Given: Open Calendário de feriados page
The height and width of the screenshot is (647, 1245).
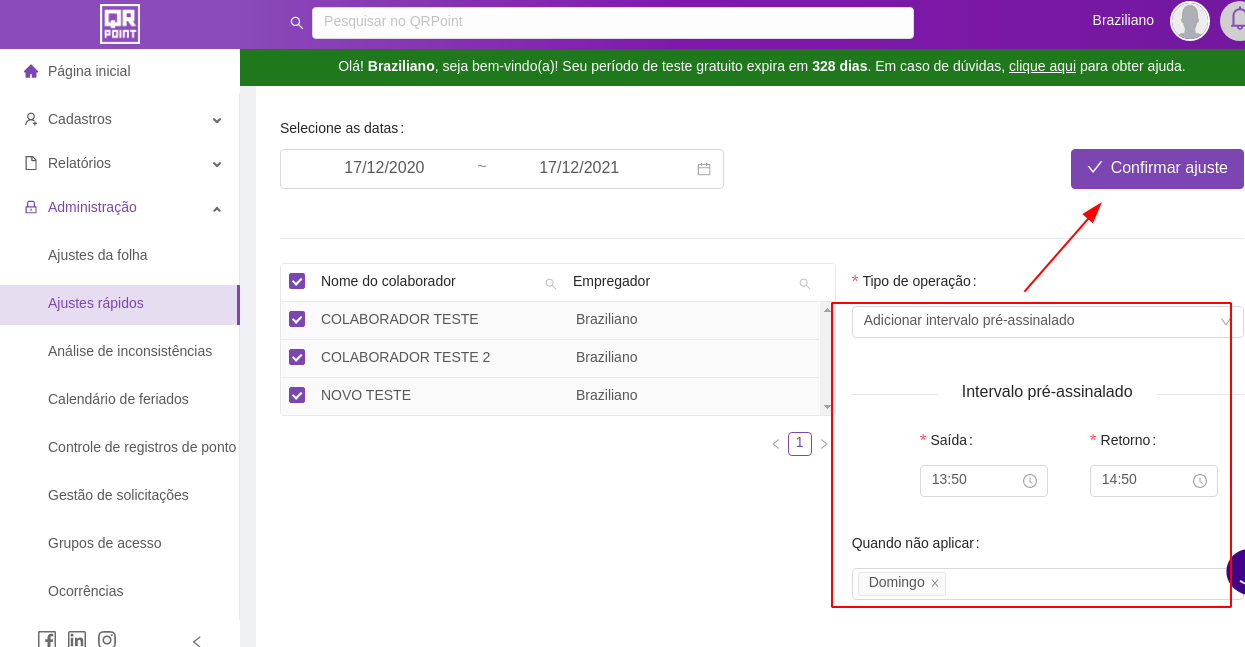Looking at the screenshot, I should (x=118, y=399).
